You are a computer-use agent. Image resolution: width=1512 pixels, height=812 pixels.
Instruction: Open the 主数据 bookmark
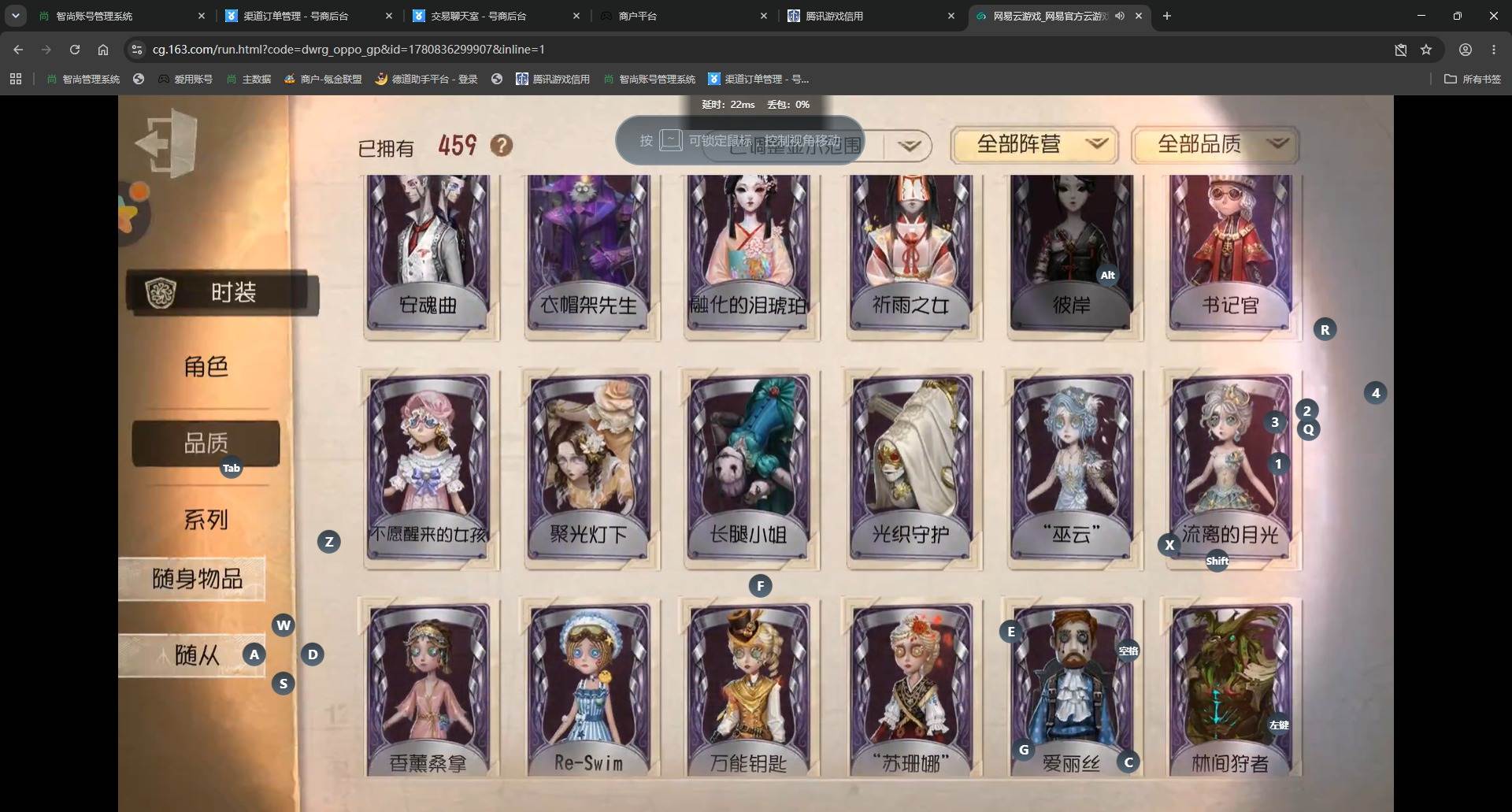pyautogui.click(x=249, y=79)
